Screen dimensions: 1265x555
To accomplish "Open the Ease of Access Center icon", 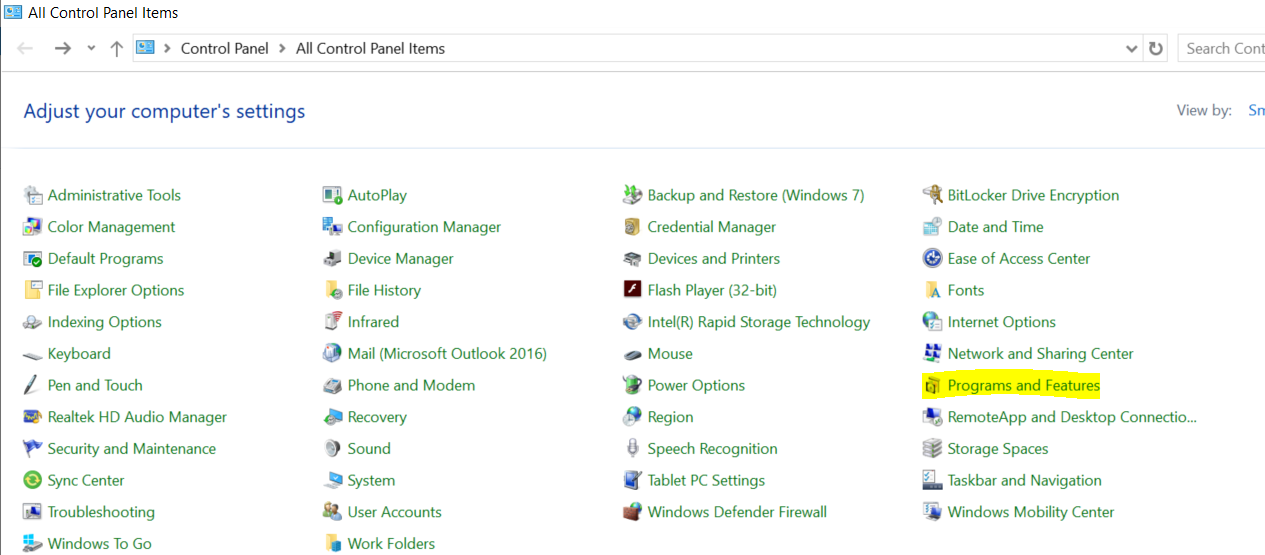I will coord(932,259).
